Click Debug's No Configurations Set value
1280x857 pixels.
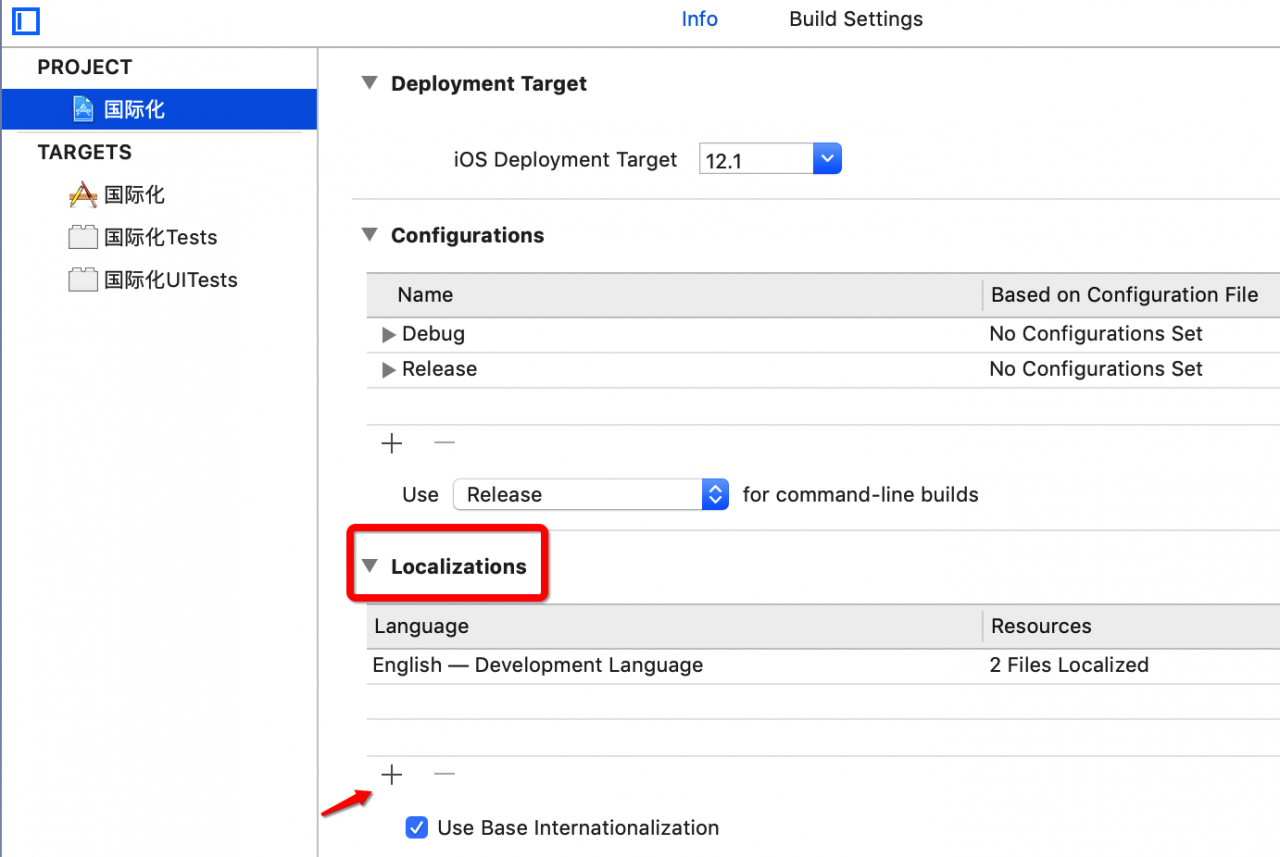1096,334
